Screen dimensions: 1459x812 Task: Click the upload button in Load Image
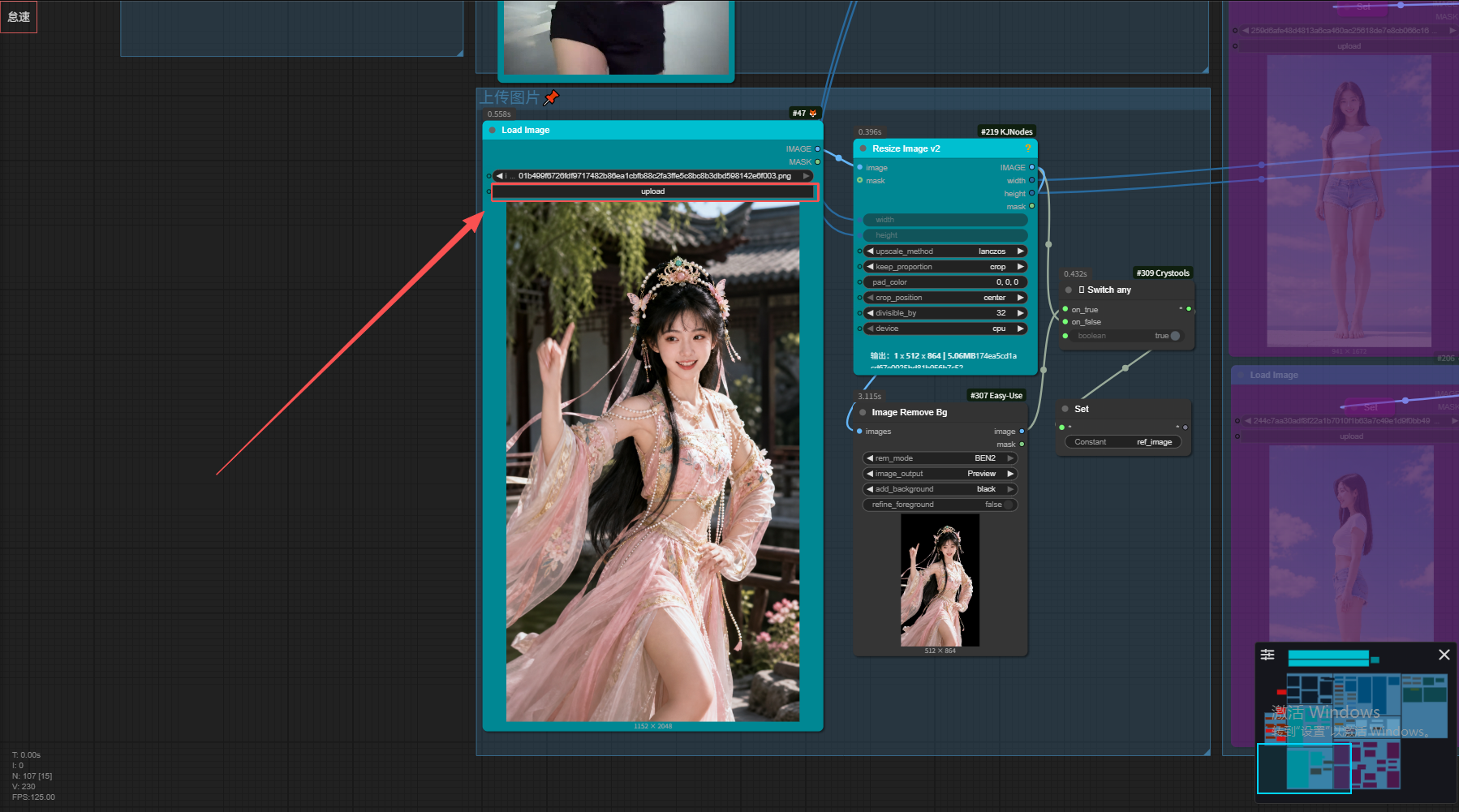[653, 191]
